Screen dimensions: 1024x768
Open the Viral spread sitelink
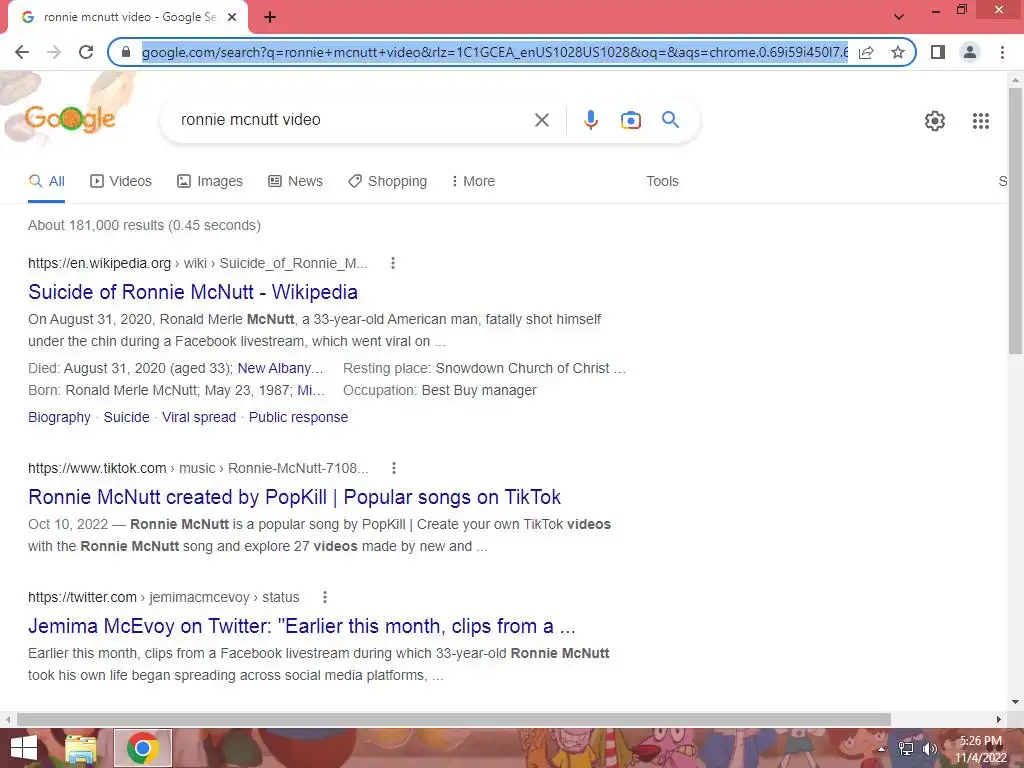pos(199,417)
